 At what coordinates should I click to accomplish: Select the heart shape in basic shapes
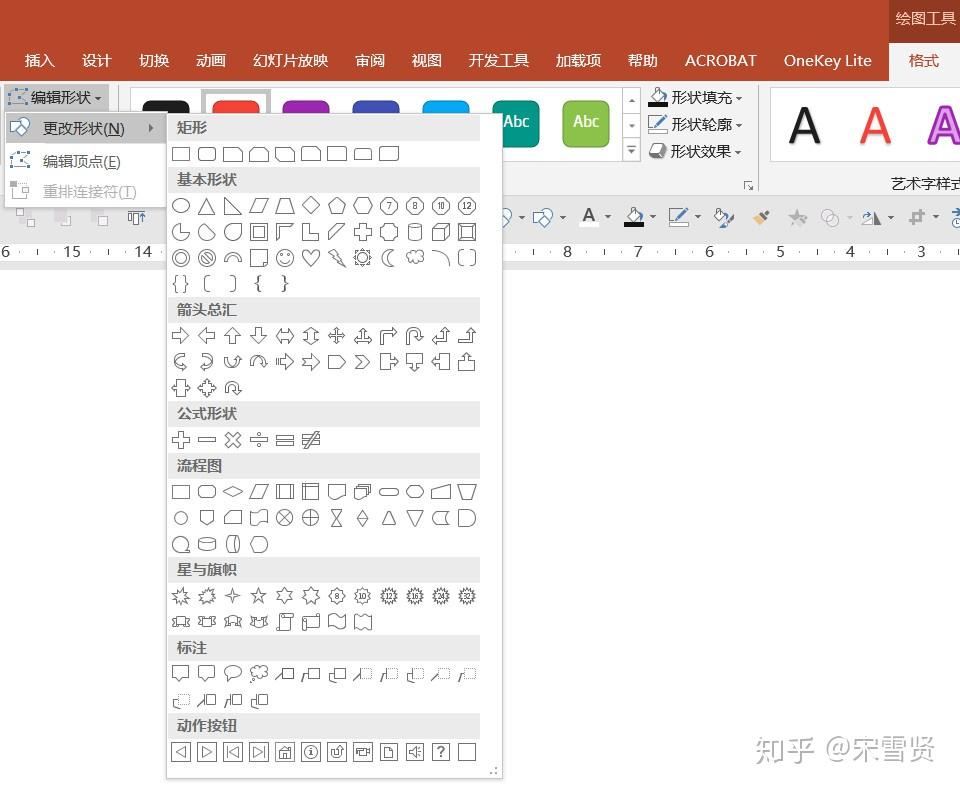pyautogui.click(x=311, y=258)
